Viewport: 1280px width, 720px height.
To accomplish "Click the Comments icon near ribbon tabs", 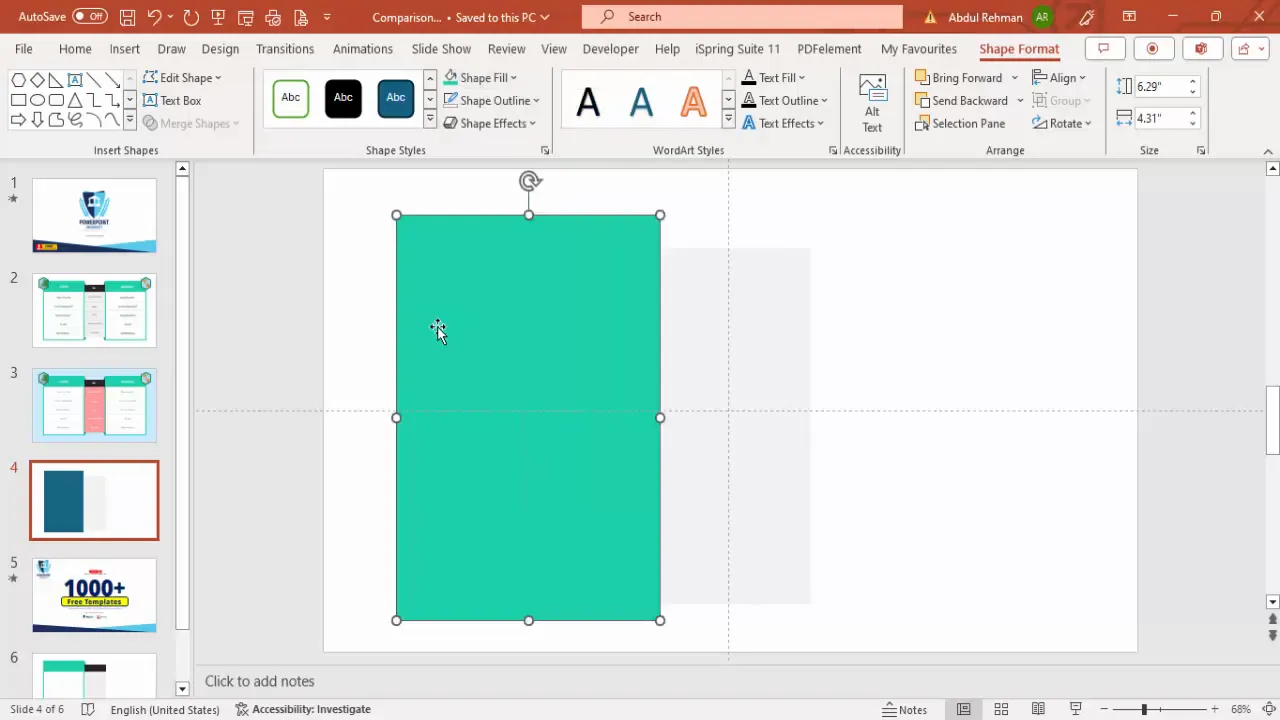I will pyautogui.click(x=1104, y=48).
